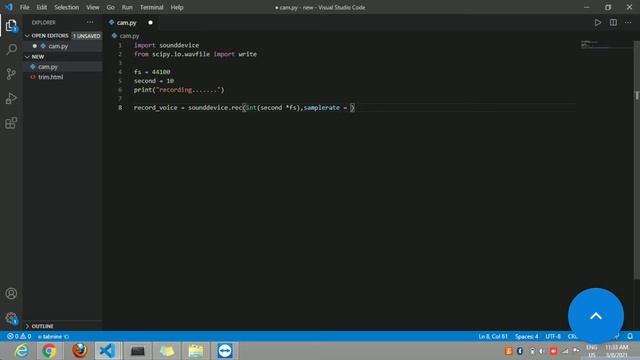Image resolution: width=640 pixels, height=360 pixels.
Task: Open the View menu
Action: [93, 7]
